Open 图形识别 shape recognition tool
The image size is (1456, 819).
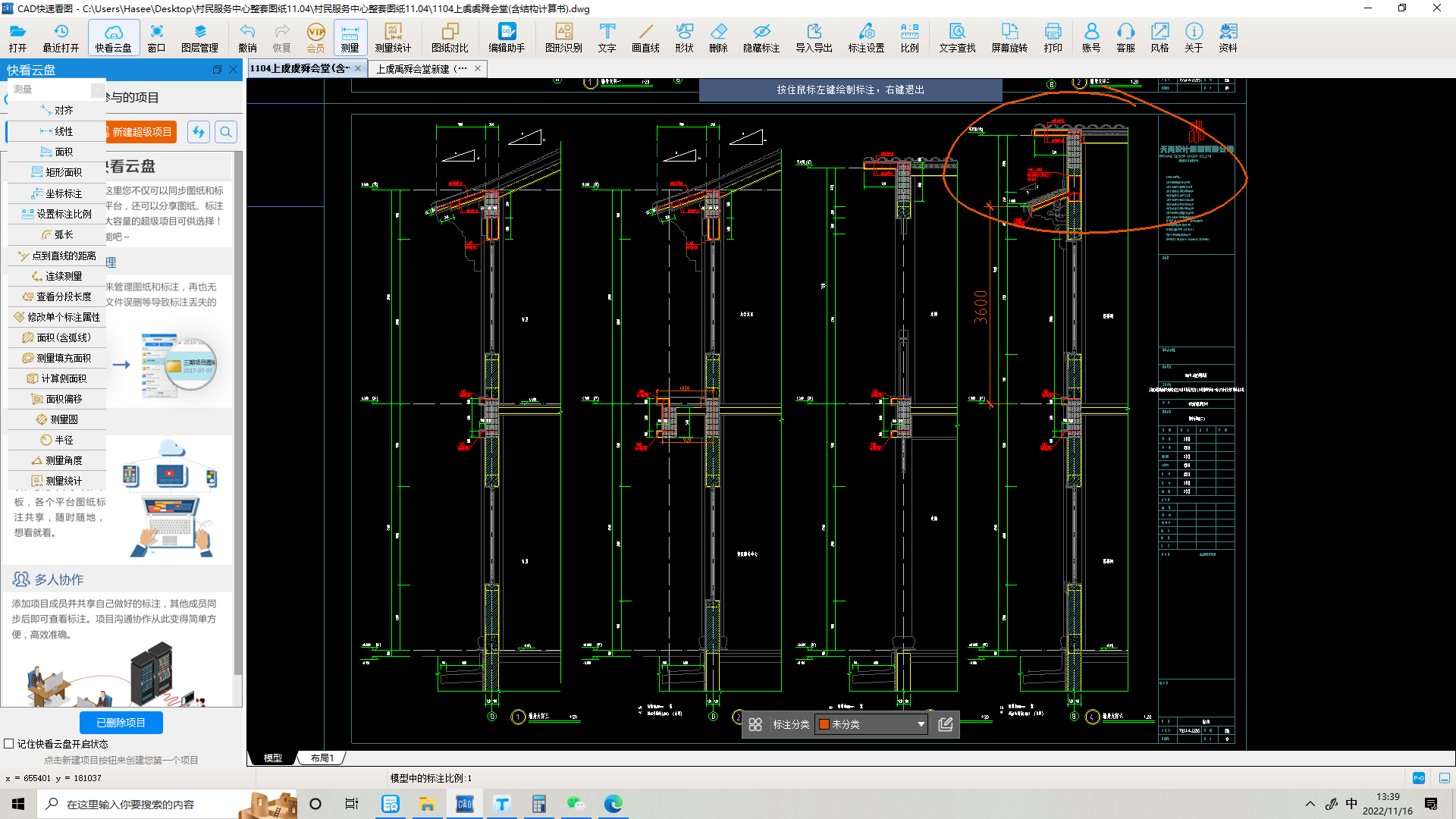(x=563, y=37)
